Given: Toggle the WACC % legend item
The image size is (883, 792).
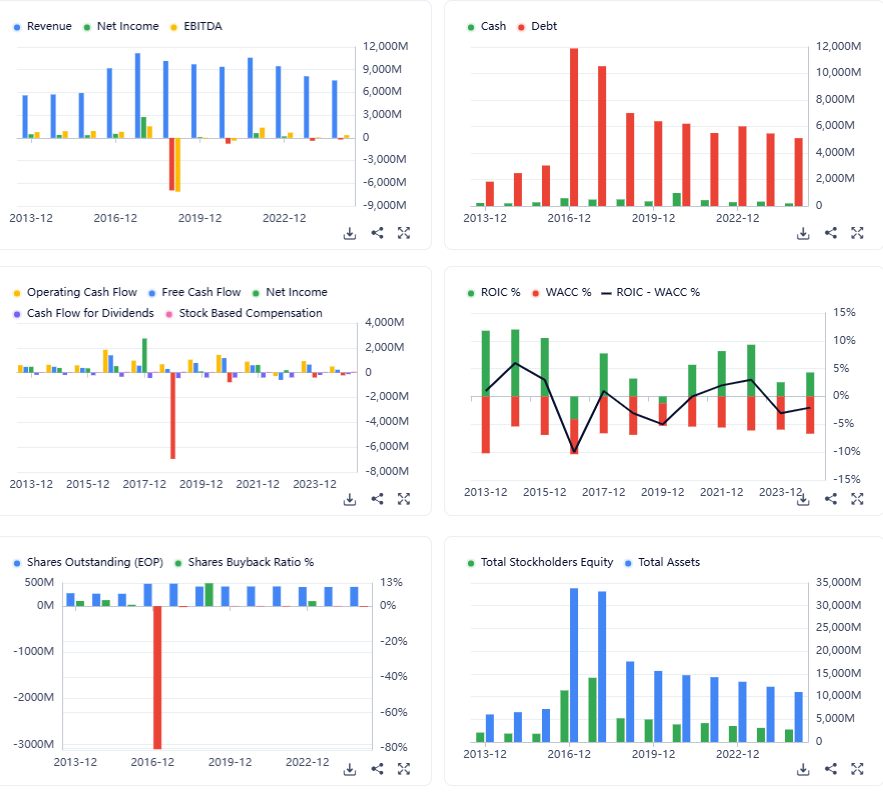Looking at the screenshot, I should (561, 292).
